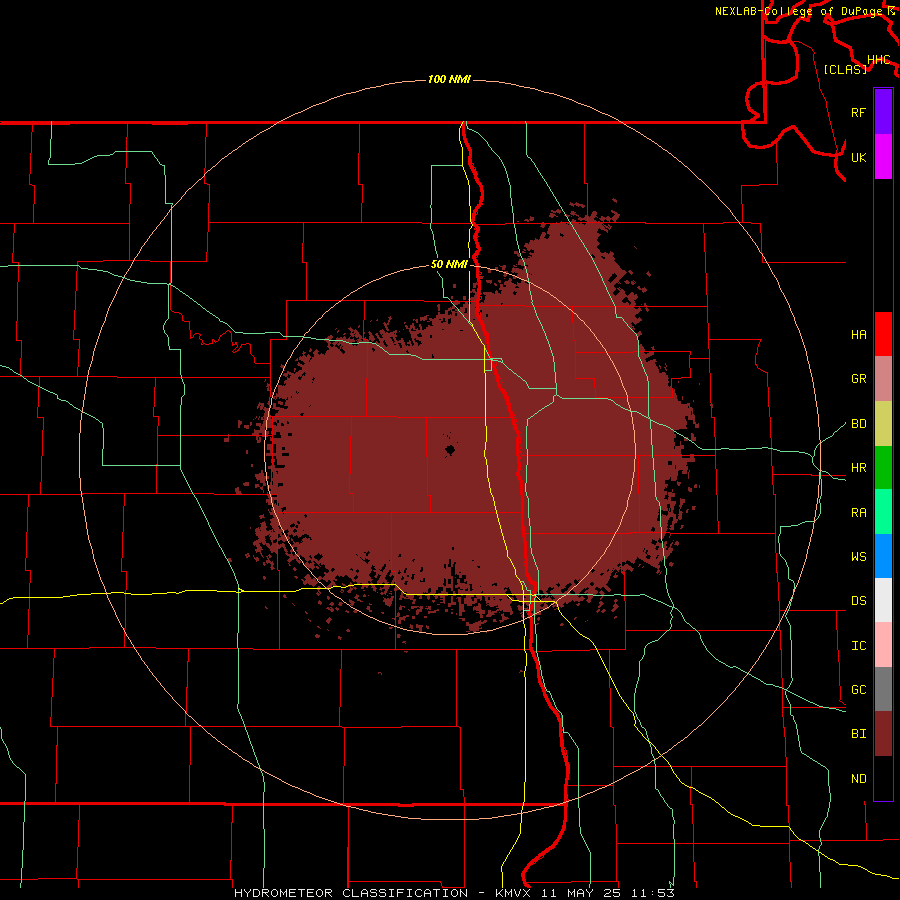Click the RF purple color swatch
900x900 pixels.
click(x=883, y=111)
